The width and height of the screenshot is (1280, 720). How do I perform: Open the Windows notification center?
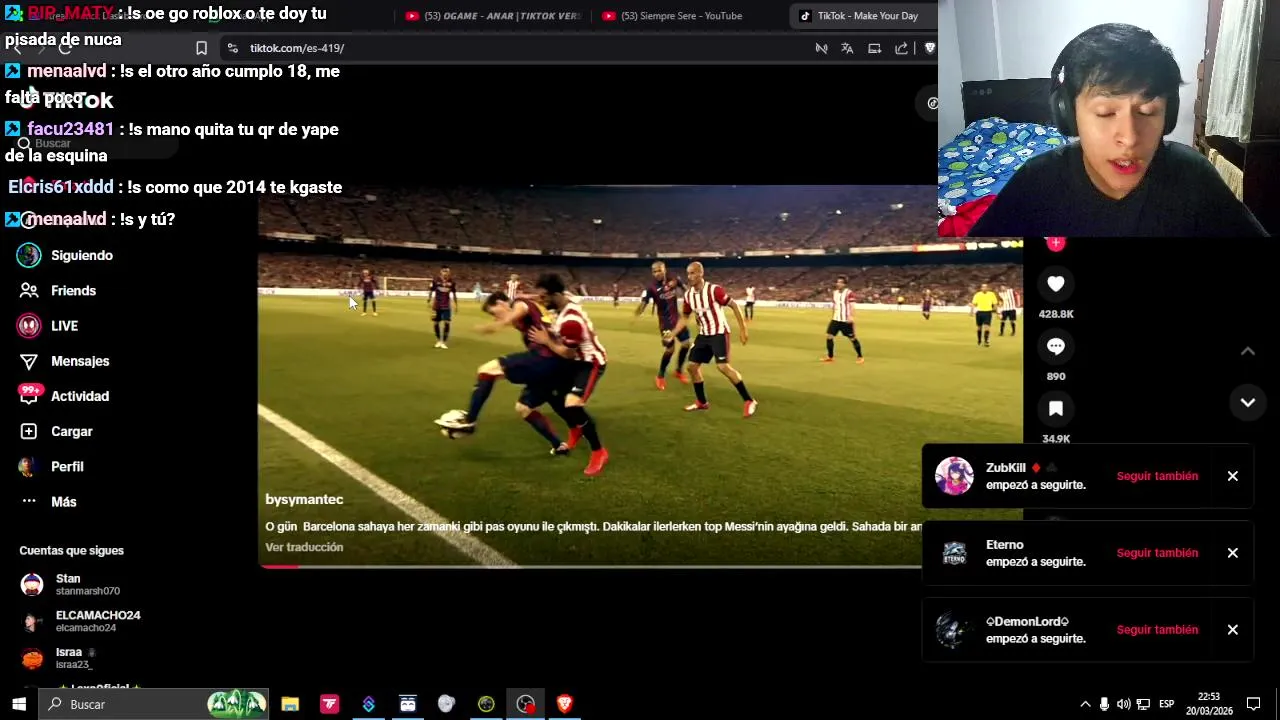pyautogui.click(x=1253, y=704)
